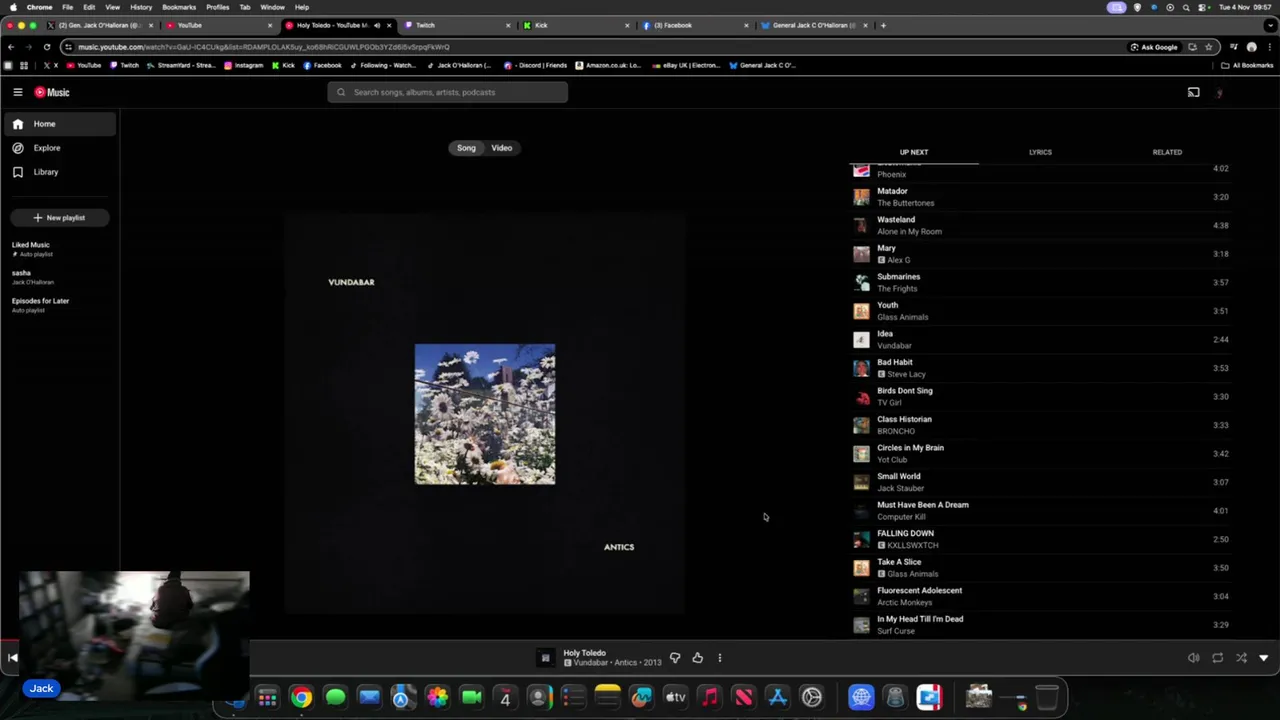Play Take A Slice by Glass Animals
This screenshot has width=1280, height=720.
(x=1040, y=567)
